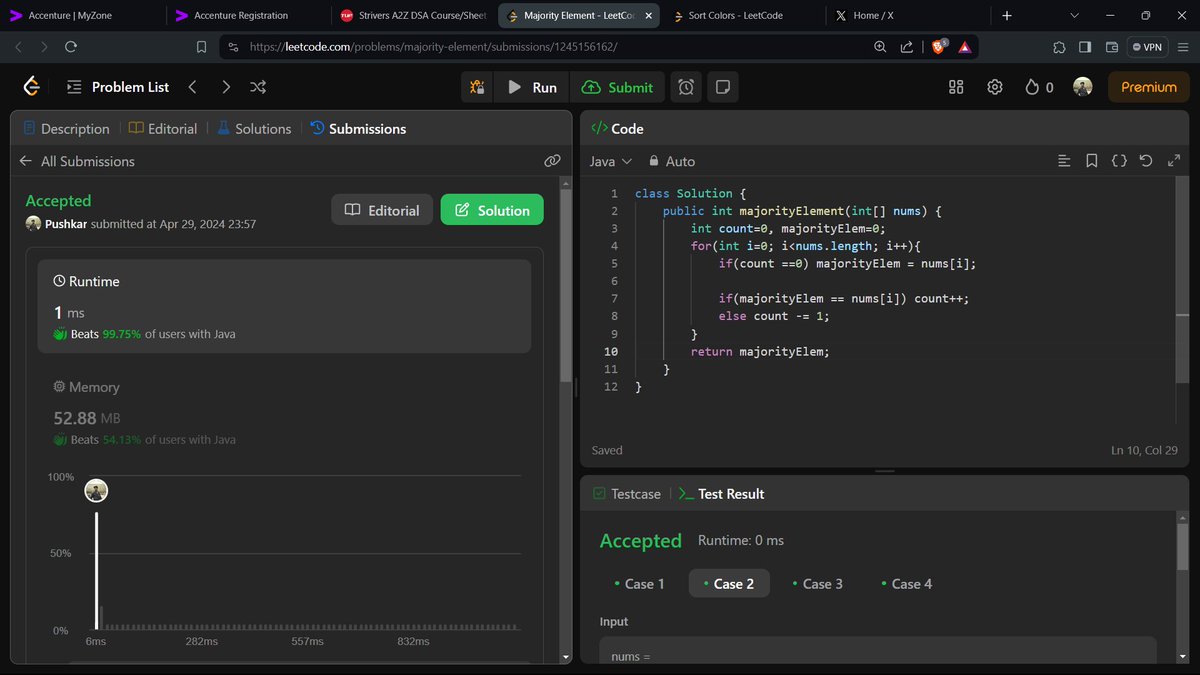The height and width of the screenshot is (675, 1200).
Task: Switch to the Editorial tab
Action: click(163, 129)
